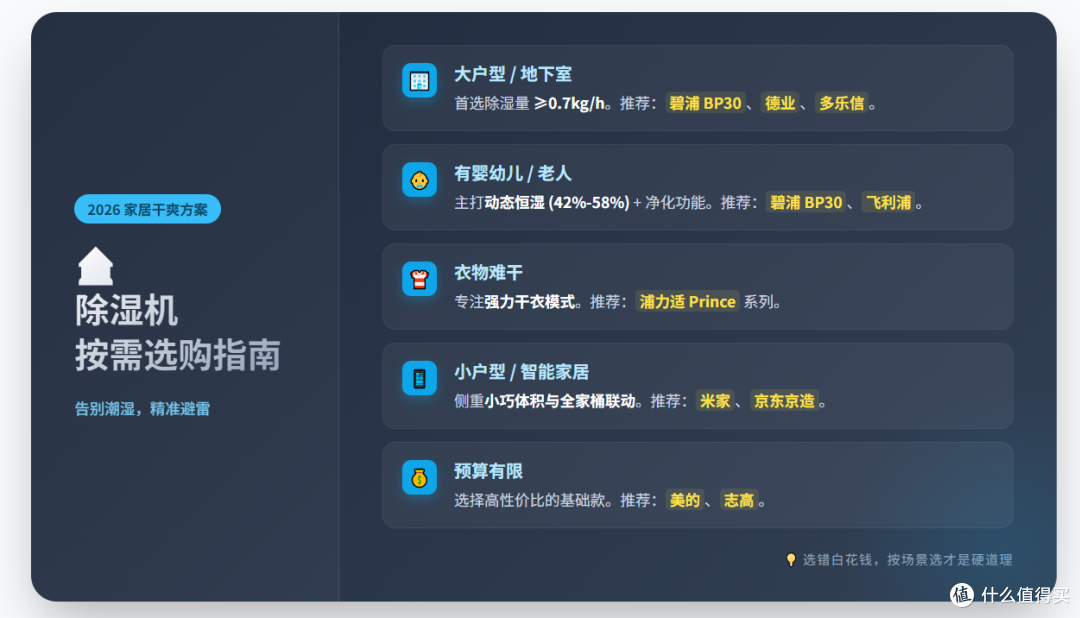Screen dimensions: 1080x618
Task: Click the text 选择高性价比的基础款
Action: (529, 500)
